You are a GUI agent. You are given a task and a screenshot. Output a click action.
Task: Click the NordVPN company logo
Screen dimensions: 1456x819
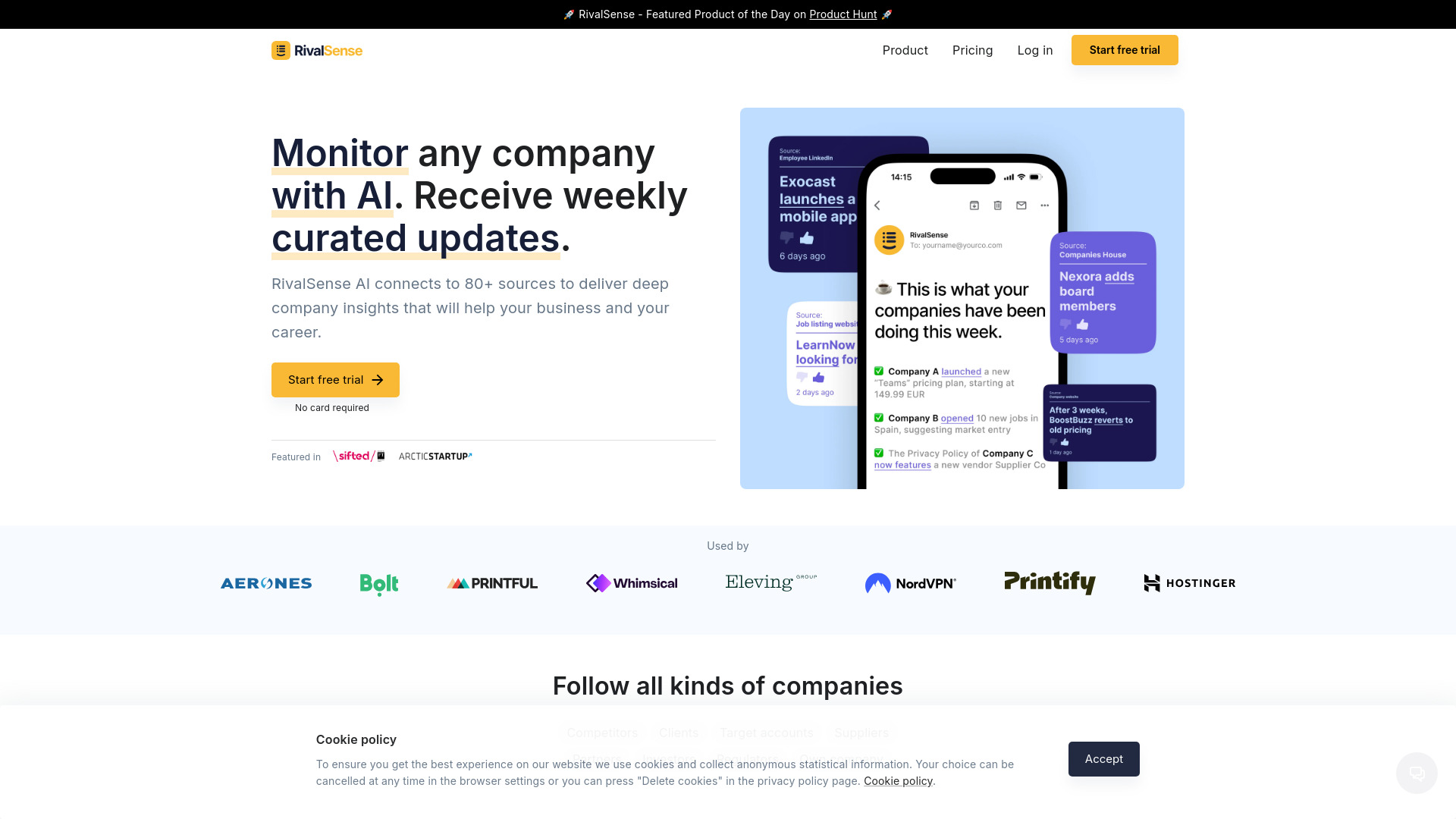(x=910, y=583)
